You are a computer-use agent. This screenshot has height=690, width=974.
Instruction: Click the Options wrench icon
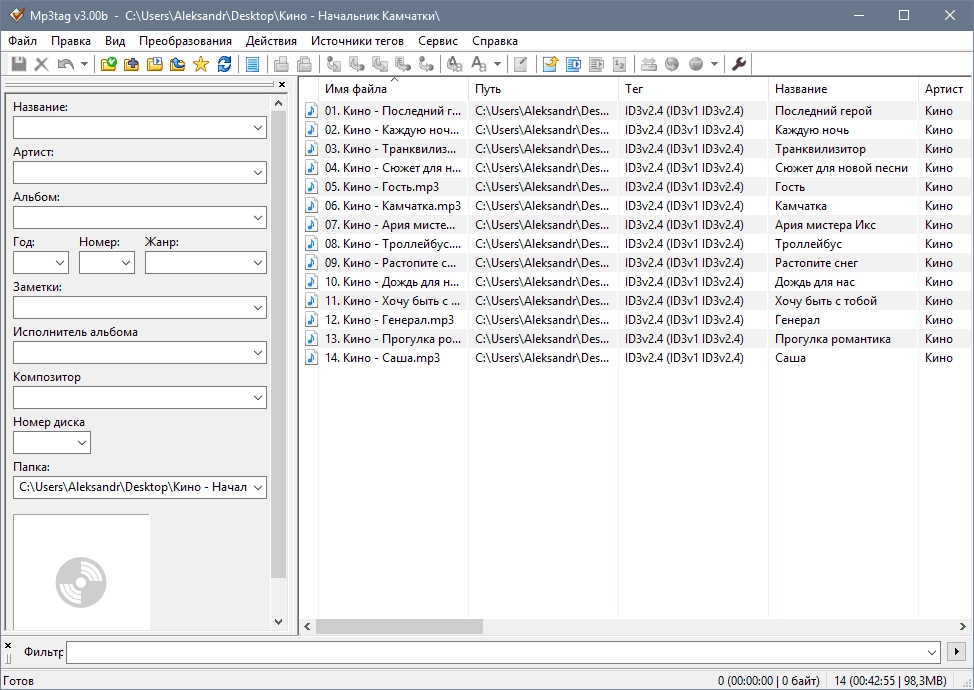click(x=739, y=64)
